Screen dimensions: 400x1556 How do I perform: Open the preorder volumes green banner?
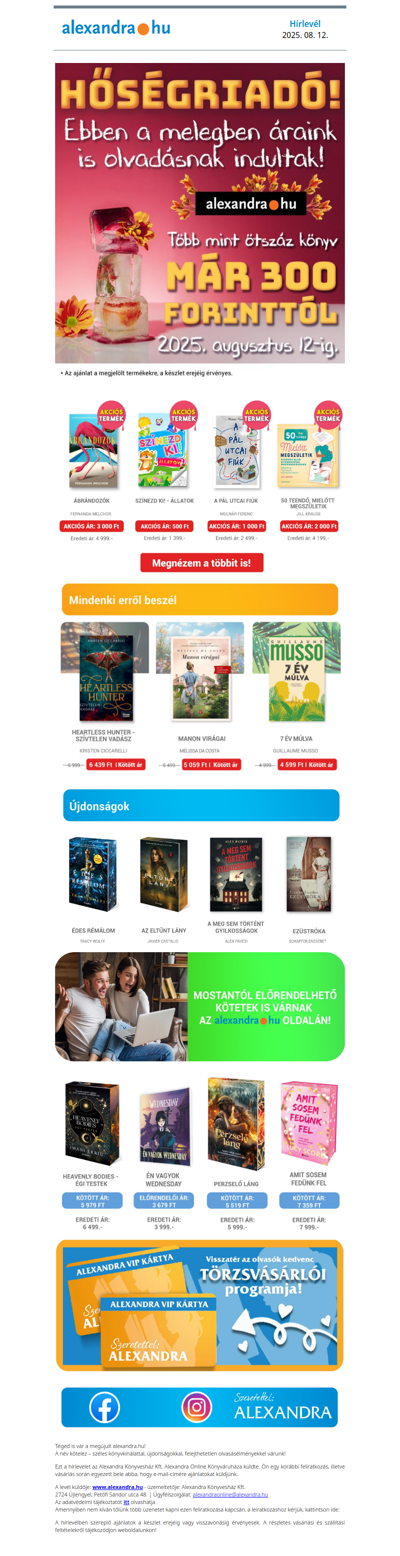point(200,1006)
